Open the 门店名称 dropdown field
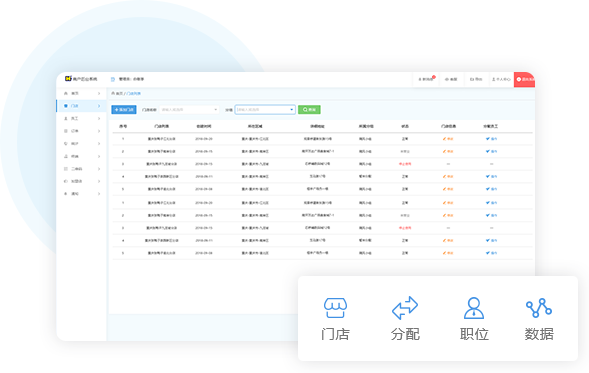Image resolution: width=589 pixels, height=373 pixels. click(x=189, y=110)
